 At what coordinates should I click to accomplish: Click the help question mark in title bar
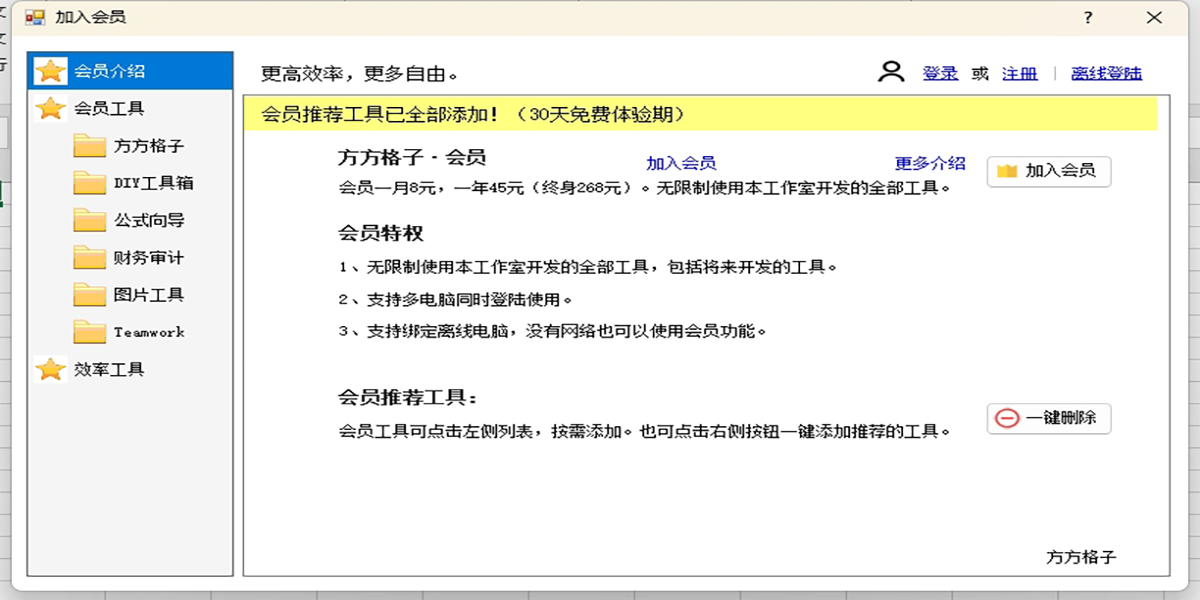pos(1088,17)
